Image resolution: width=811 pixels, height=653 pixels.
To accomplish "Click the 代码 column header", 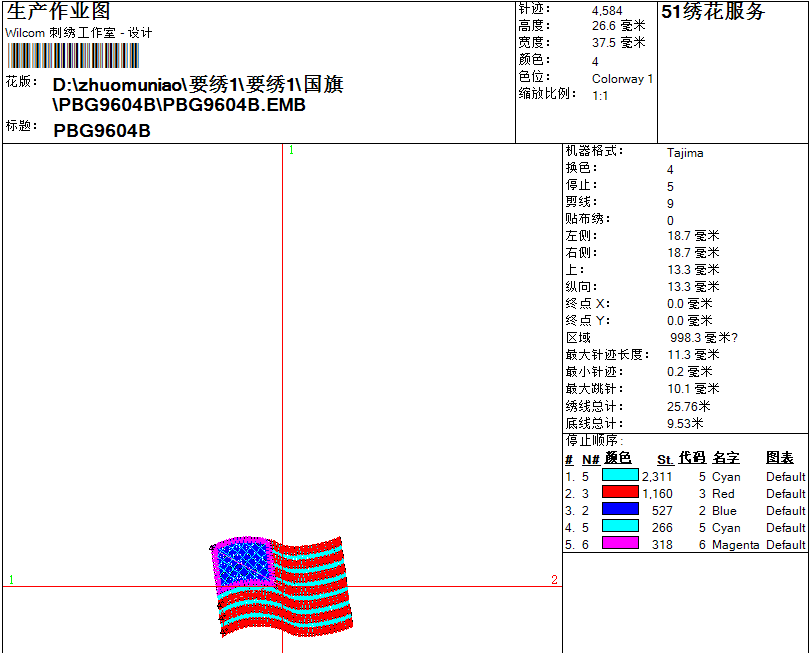I will pos(692,458).
